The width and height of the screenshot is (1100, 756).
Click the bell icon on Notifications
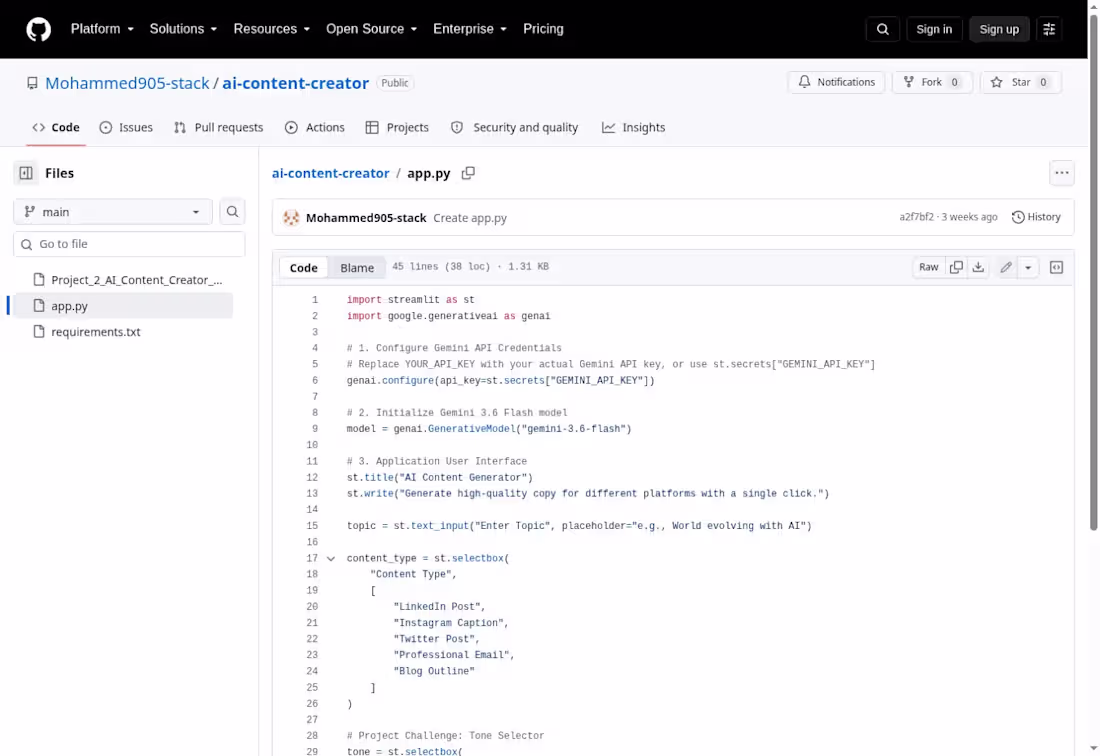coord(804,82)
